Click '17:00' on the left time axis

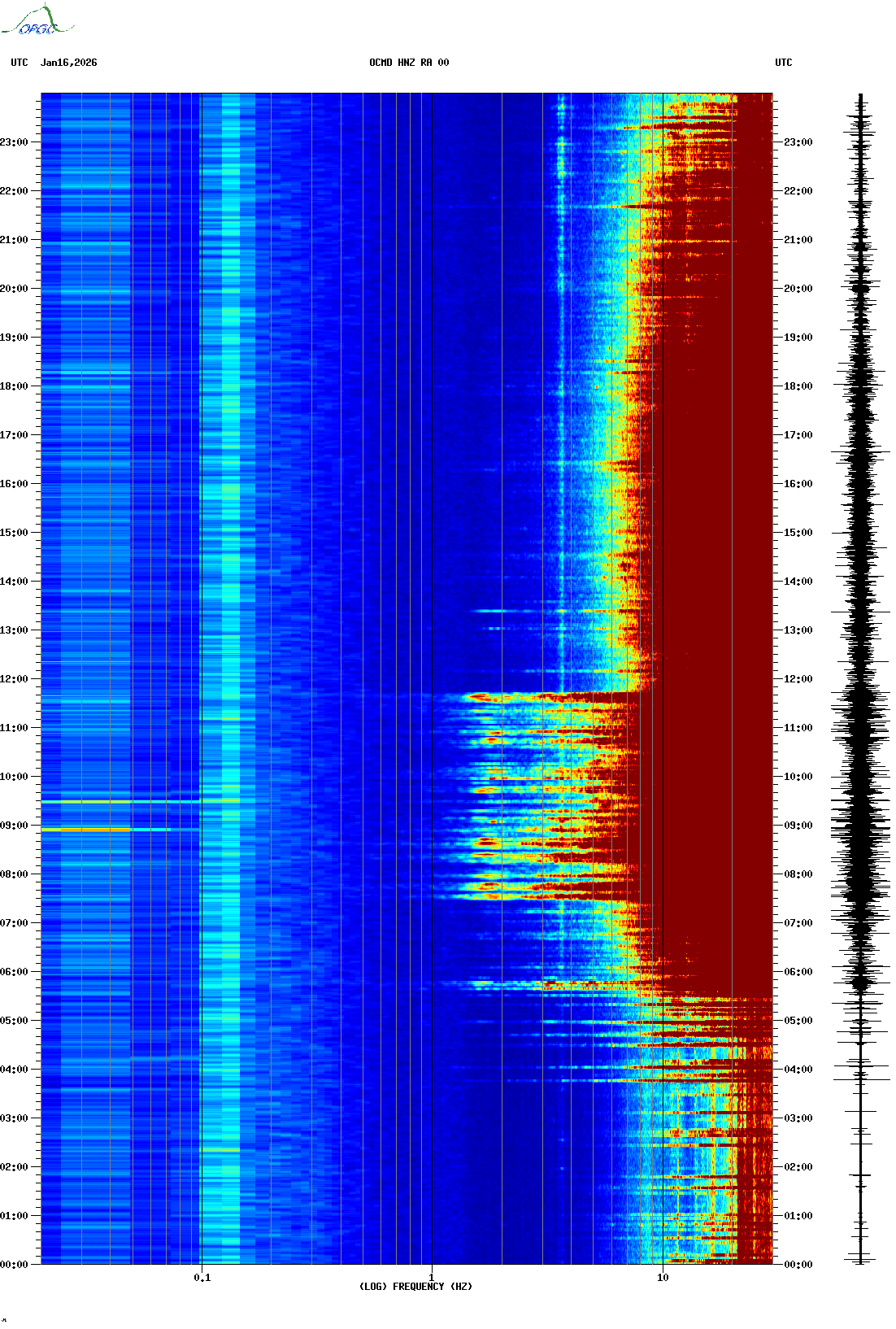(x=14, y=435)
